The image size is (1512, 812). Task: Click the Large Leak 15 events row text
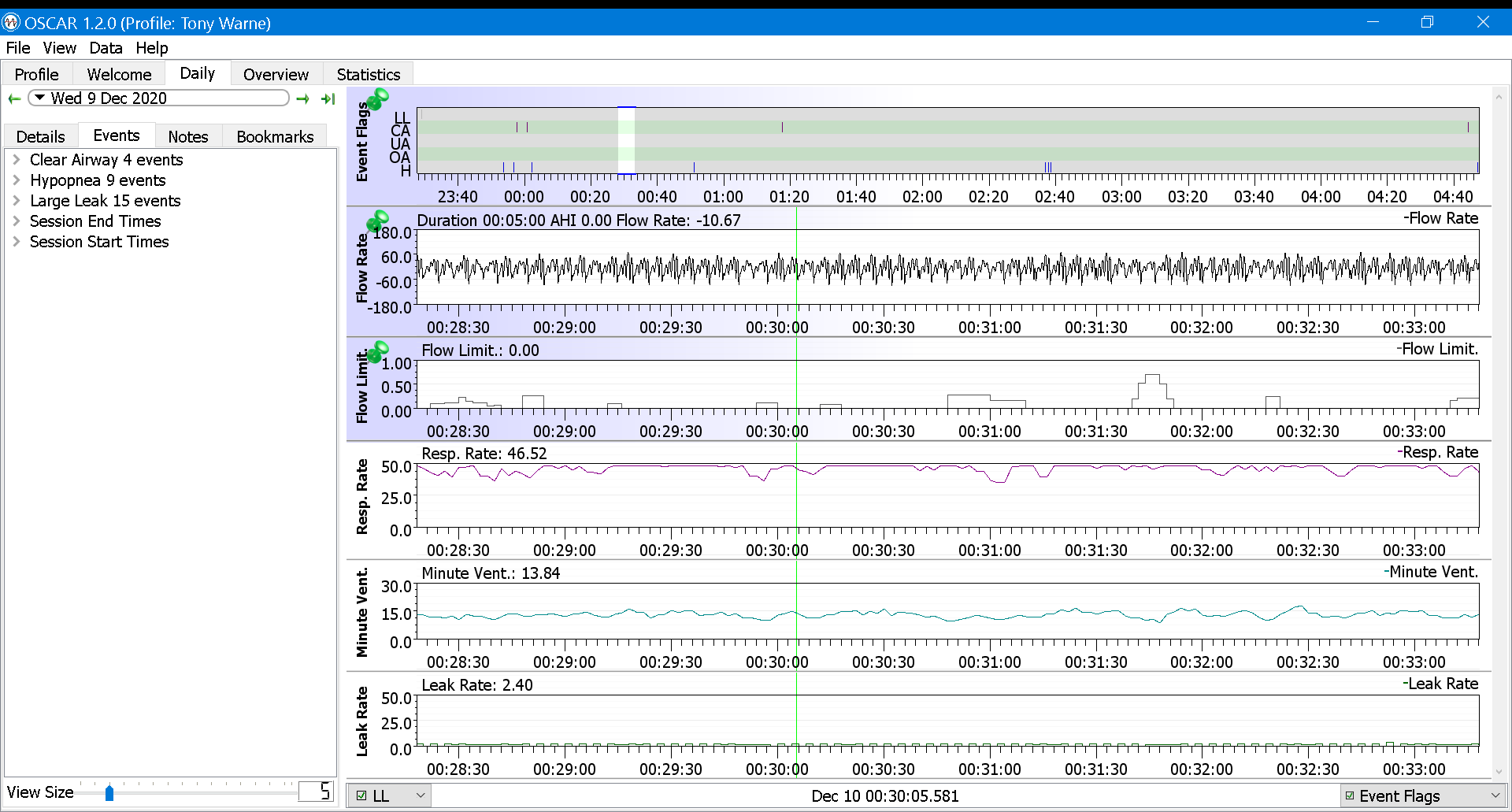tap(106, 200)
